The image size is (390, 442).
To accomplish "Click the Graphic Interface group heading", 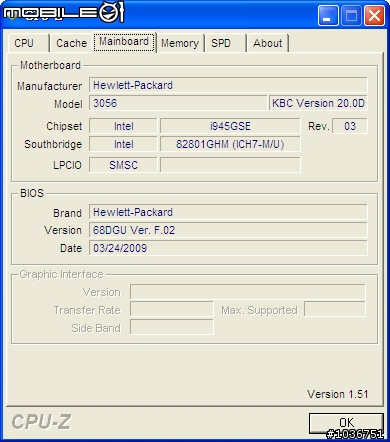I will click(x=61, y=274).
